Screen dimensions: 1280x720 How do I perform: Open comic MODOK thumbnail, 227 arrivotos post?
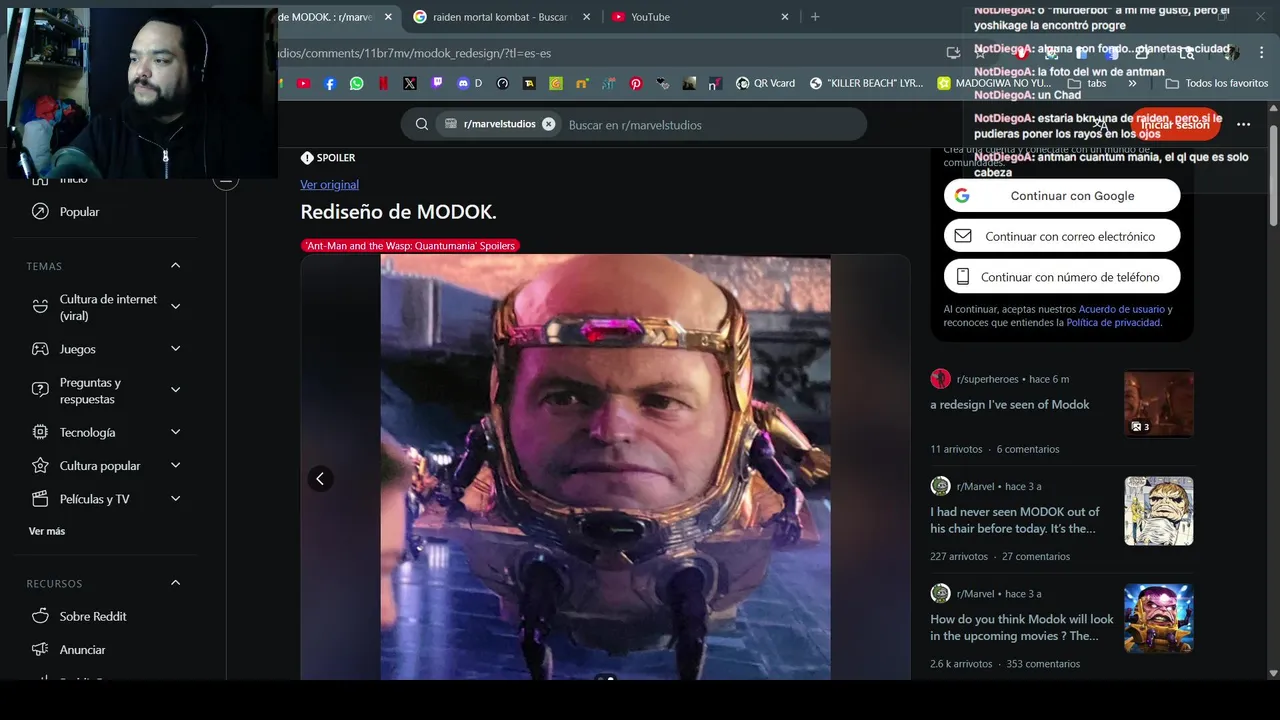[x=1159, y=511]
